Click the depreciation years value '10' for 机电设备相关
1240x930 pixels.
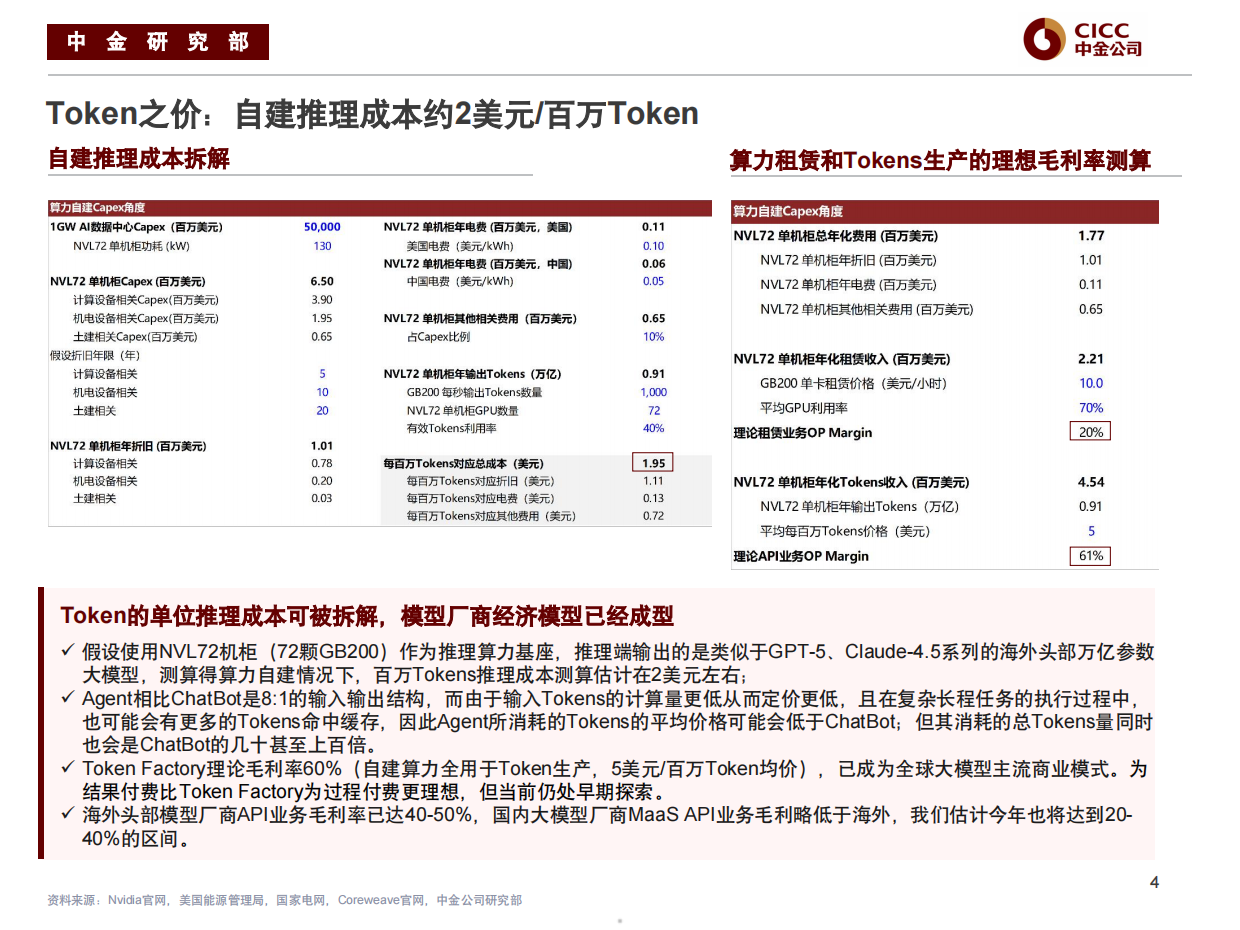tap(322, 392)
